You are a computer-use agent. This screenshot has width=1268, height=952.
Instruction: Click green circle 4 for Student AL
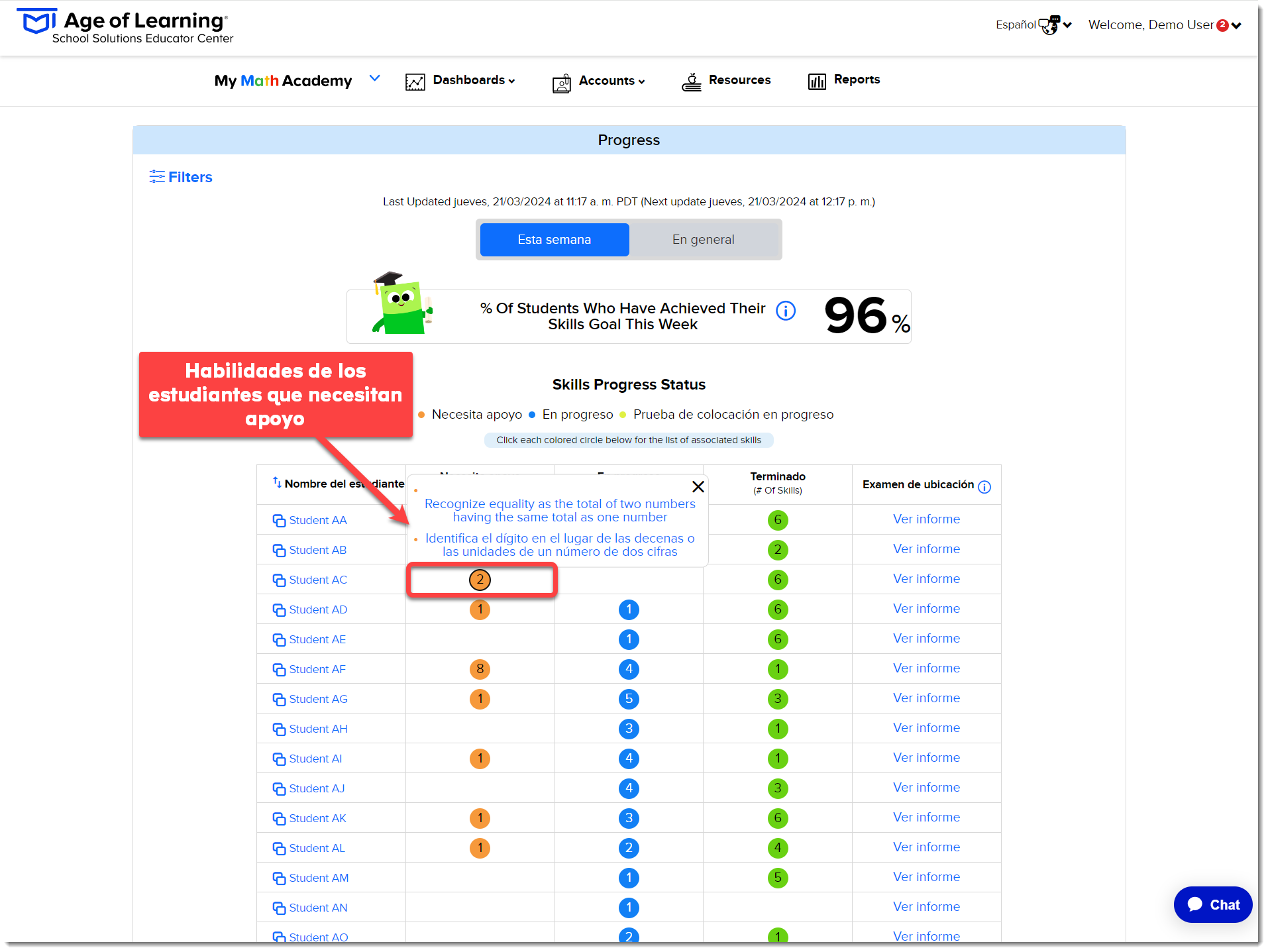click(778, 848)
